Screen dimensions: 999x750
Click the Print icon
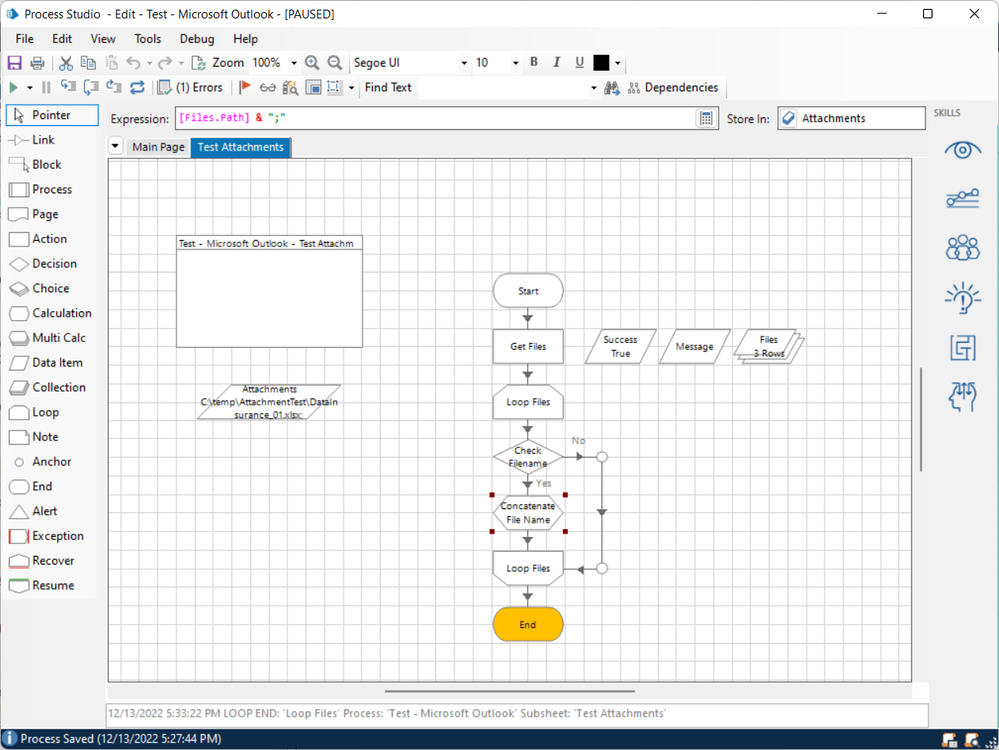[37, 63]
